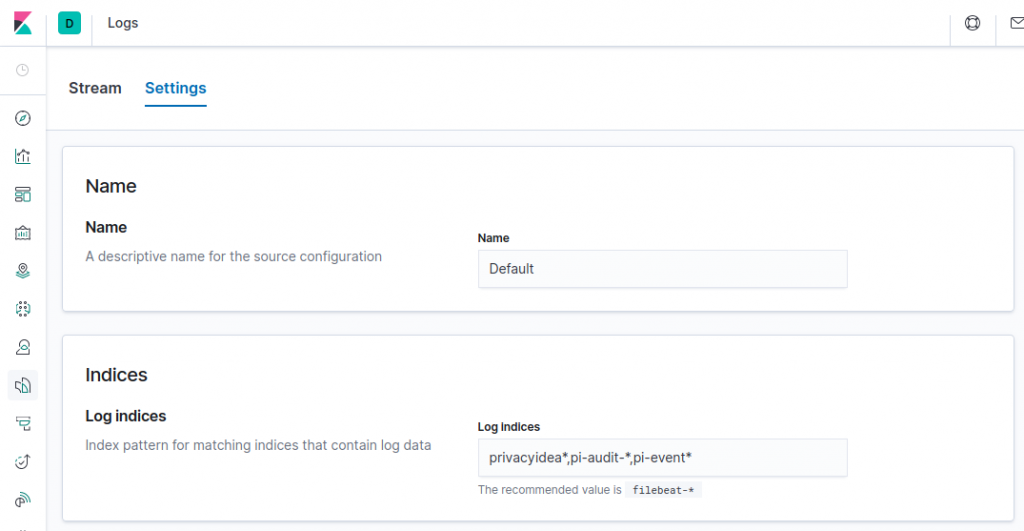Open APM icon in sidebar
The height and width of the screenshot is (531, 1024).
tap(23, 423)
